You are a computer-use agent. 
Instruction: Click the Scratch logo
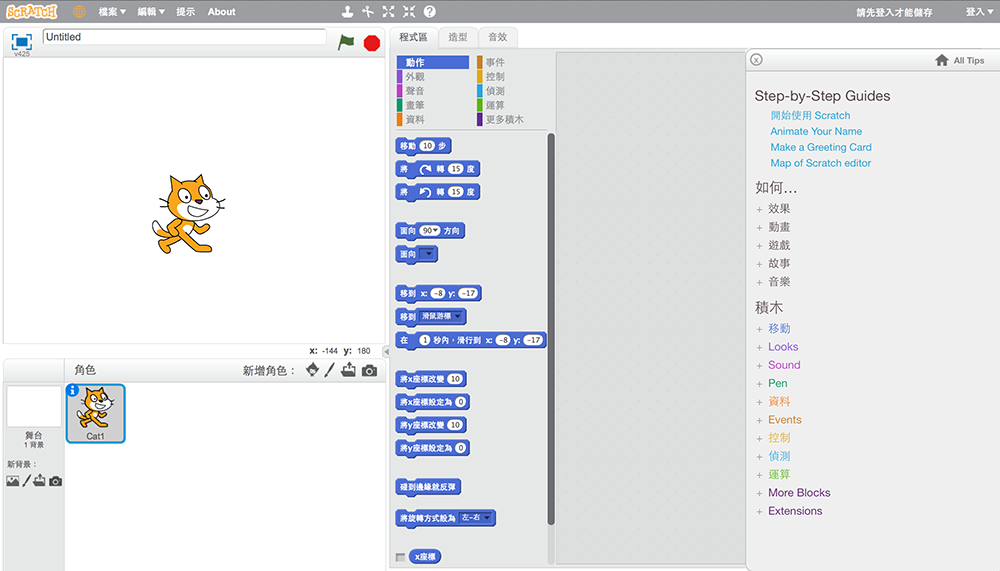pos(32,11)
